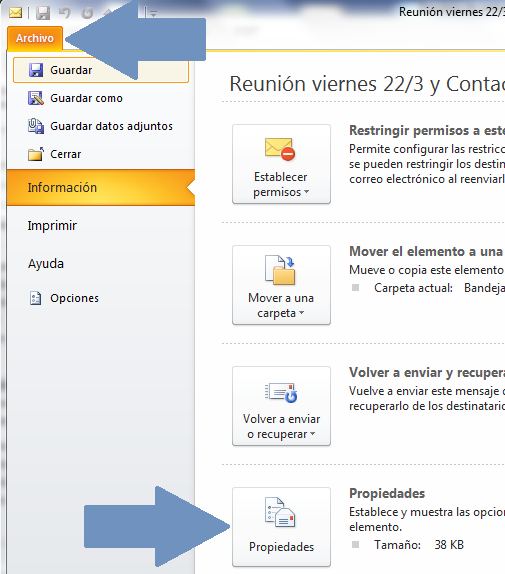The height and width of the screenshot is (574, 505).
Task: Open the Ayuda menu item
Action: [x=46, y=264]
